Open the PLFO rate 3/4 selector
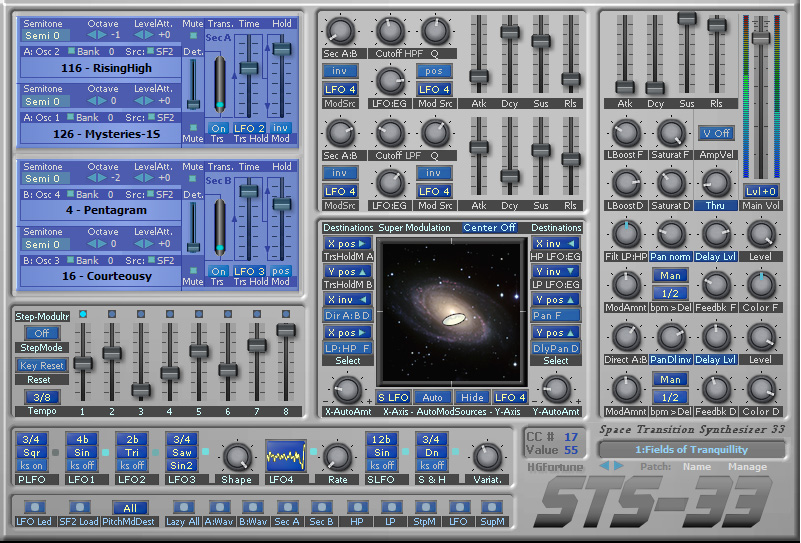The height and width of the screenshot is (543, 801). 31,439
